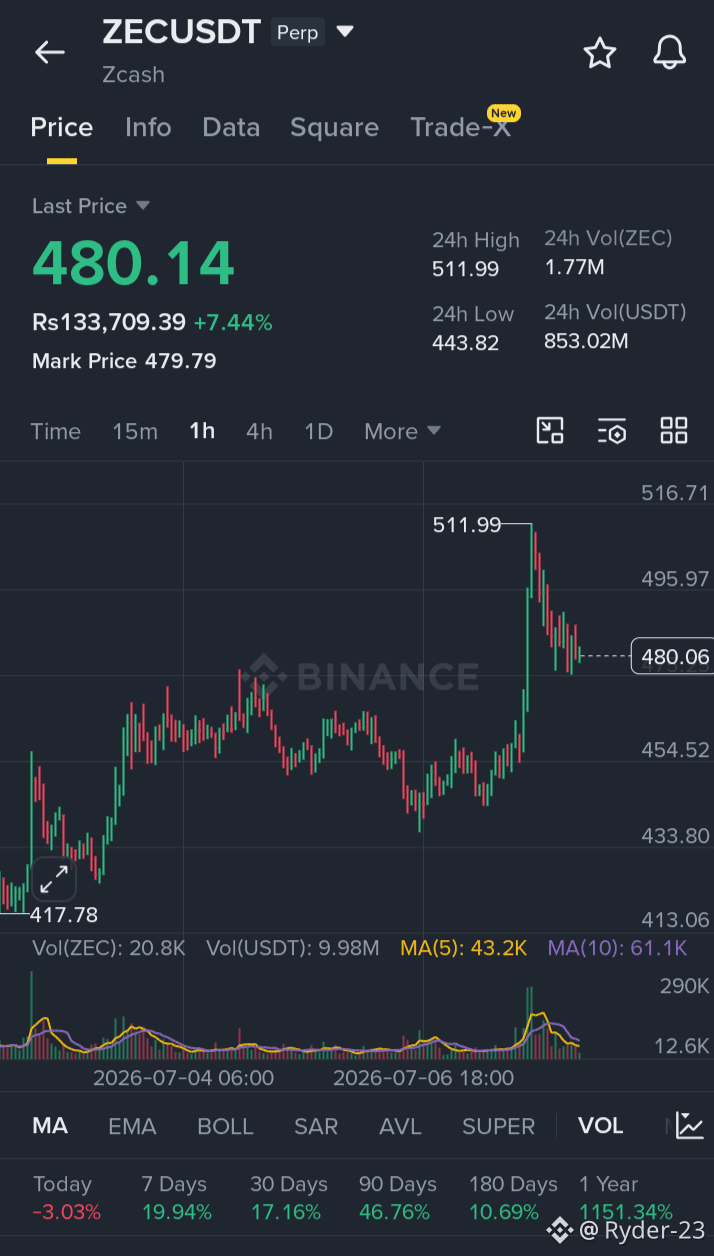The height and width of the screenshot is (1256, 714).
Task: Toggle the SUPER indicator
Action: click(x=498, y=1126)
